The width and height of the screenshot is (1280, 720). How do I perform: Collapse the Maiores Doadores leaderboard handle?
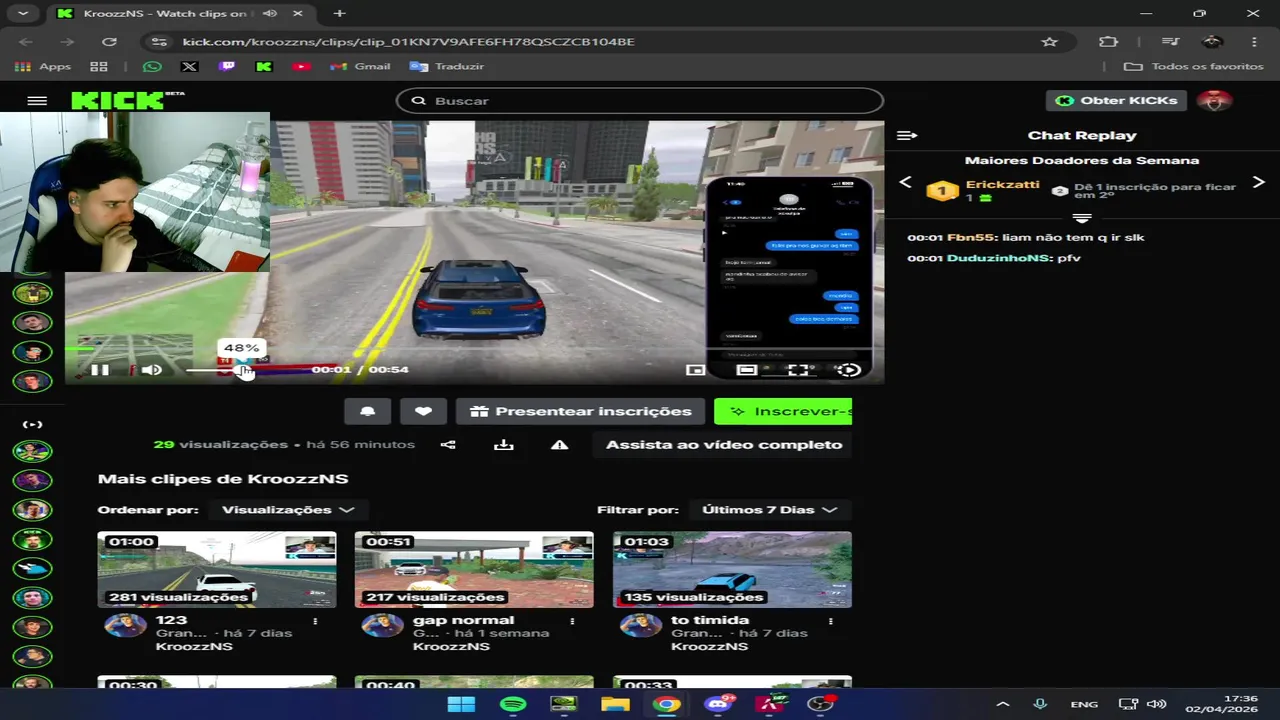click(x=1082, y=219)
